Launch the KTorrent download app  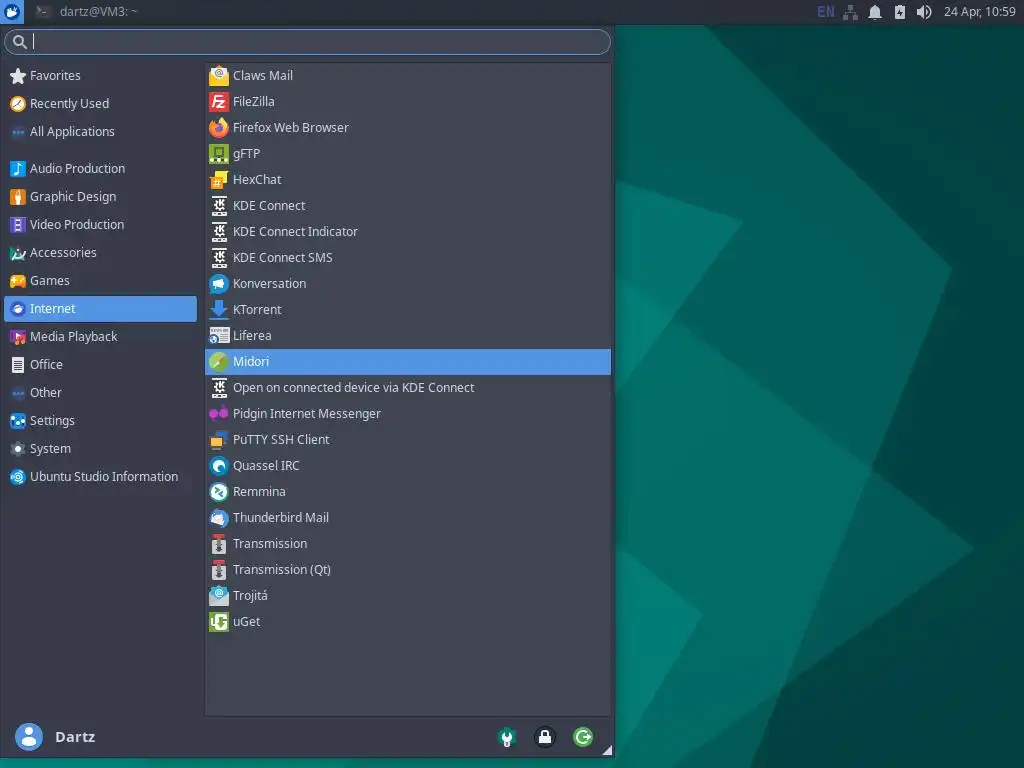pos(408,310)
